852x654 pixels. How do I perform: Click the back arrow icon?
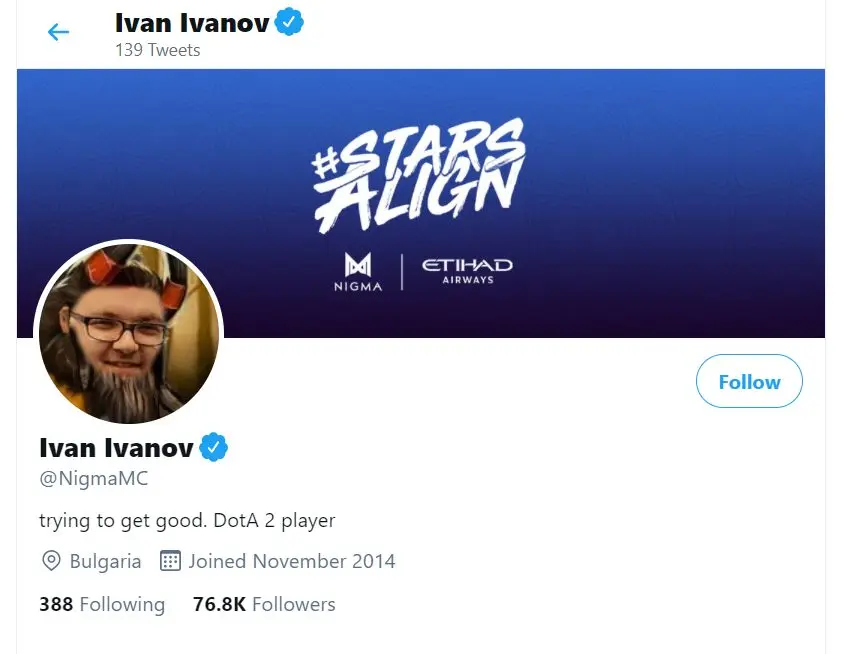[59, 32]
